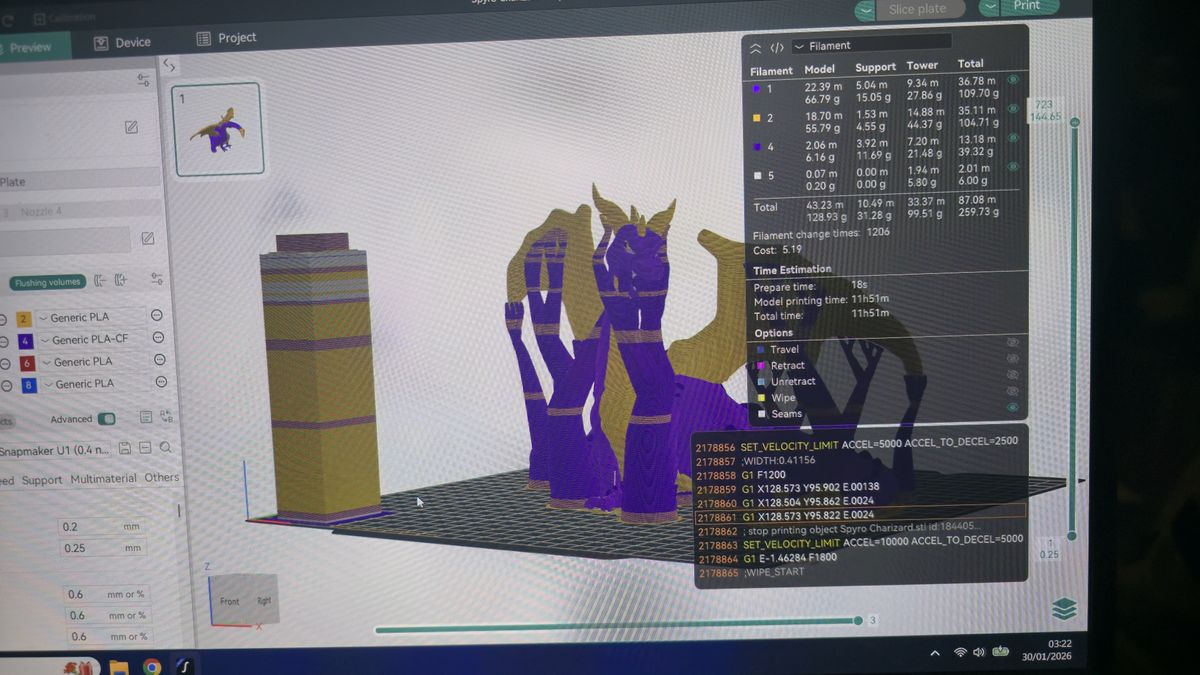Click the red filament 6 color swatch
The width and height of the screenshot is (1200, 675).
pos(27,363)
